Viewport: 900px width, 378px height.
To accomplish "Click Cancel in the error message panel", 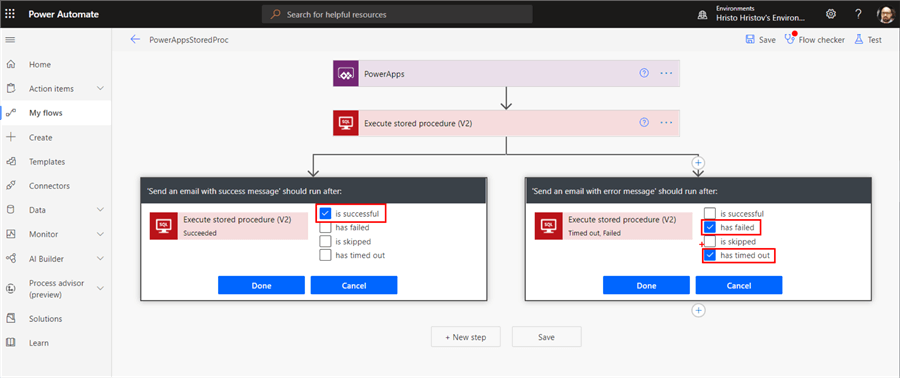I will tap(739, 286).
